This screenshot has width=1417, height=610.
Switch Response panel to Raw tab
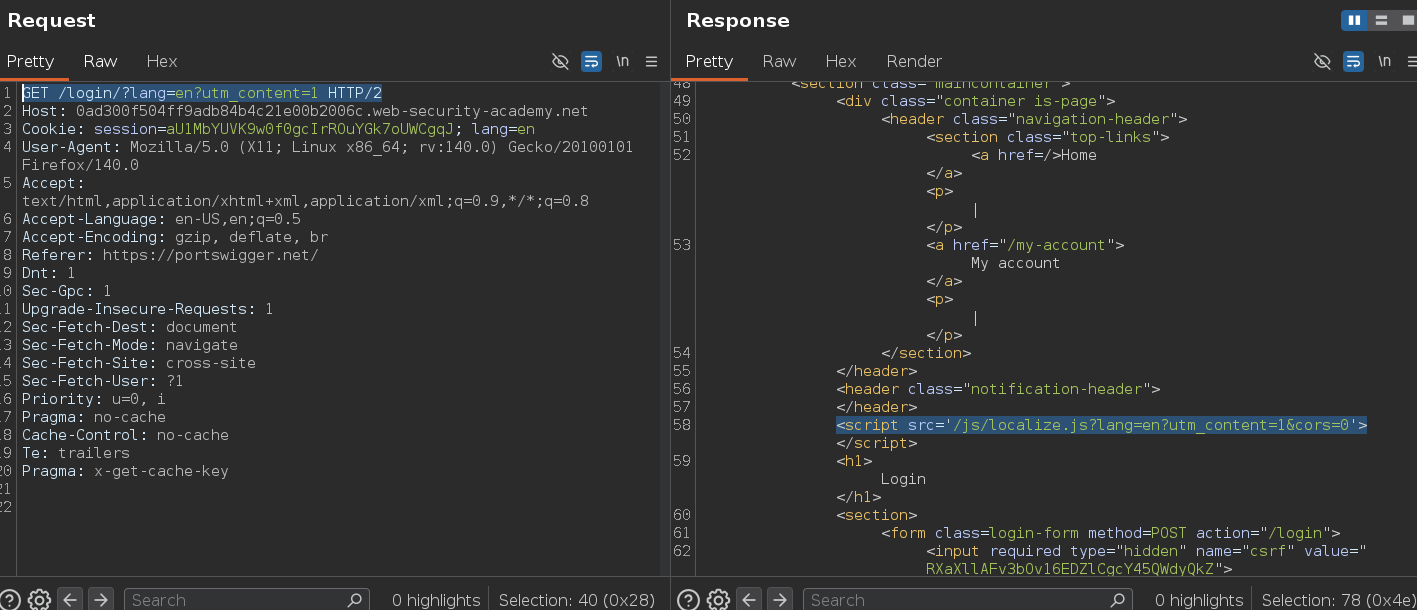click(x=779, y=61)
